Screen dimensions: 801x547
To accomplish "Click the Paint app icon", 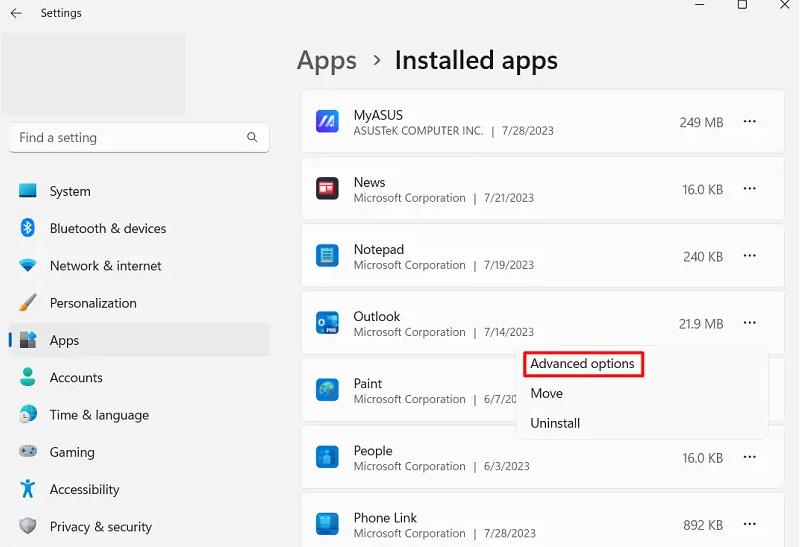I will pos(327,390).
